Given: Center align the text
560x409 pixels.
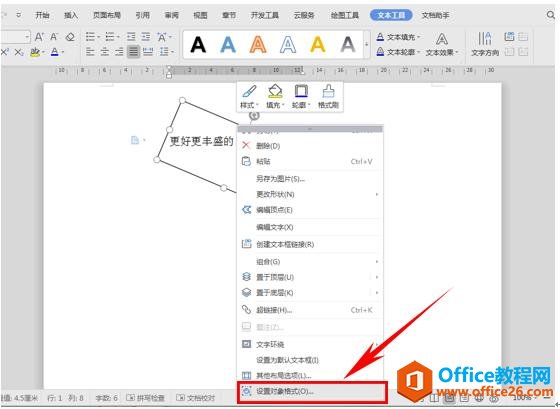Looking at the screenshot, I should [105, 52].
